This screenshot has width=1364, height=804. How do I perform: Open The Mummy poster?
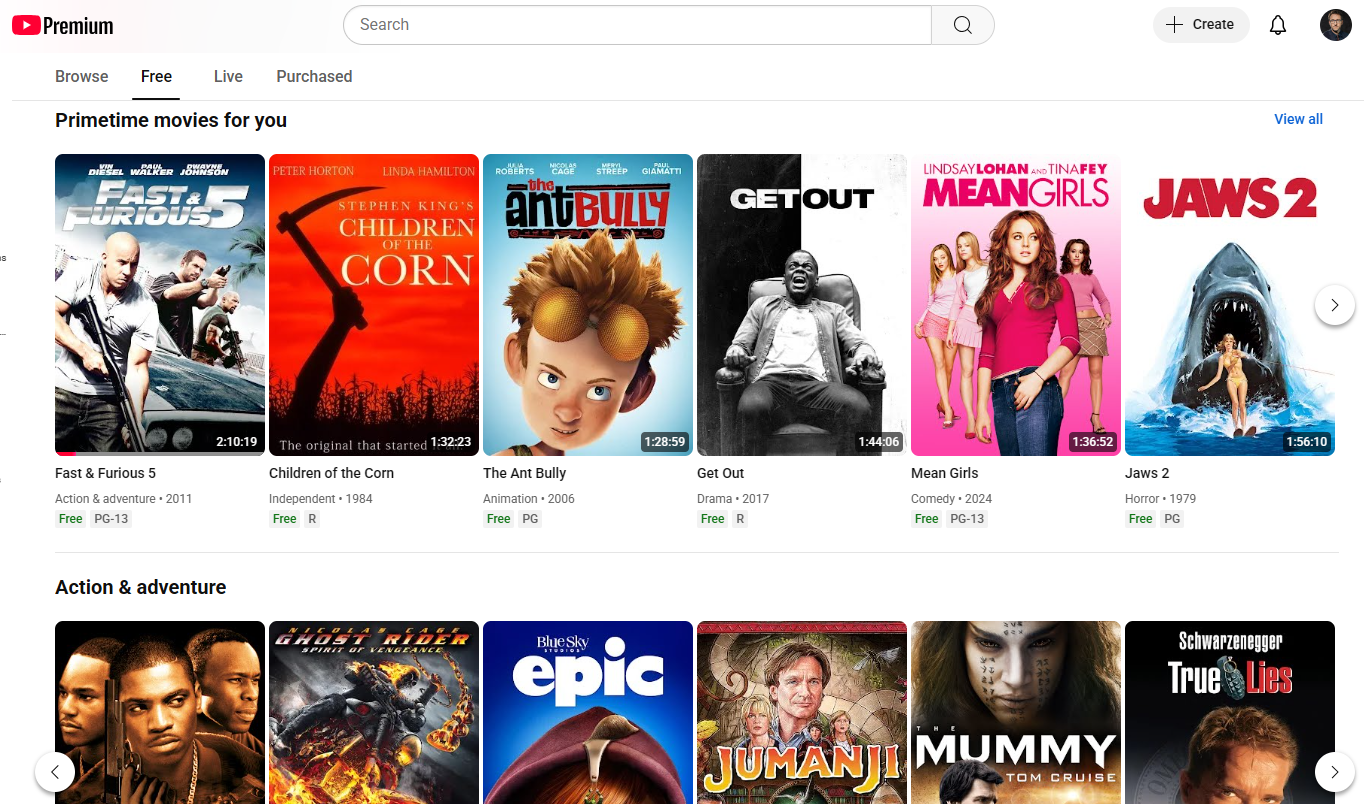(x=1015, y=712)
